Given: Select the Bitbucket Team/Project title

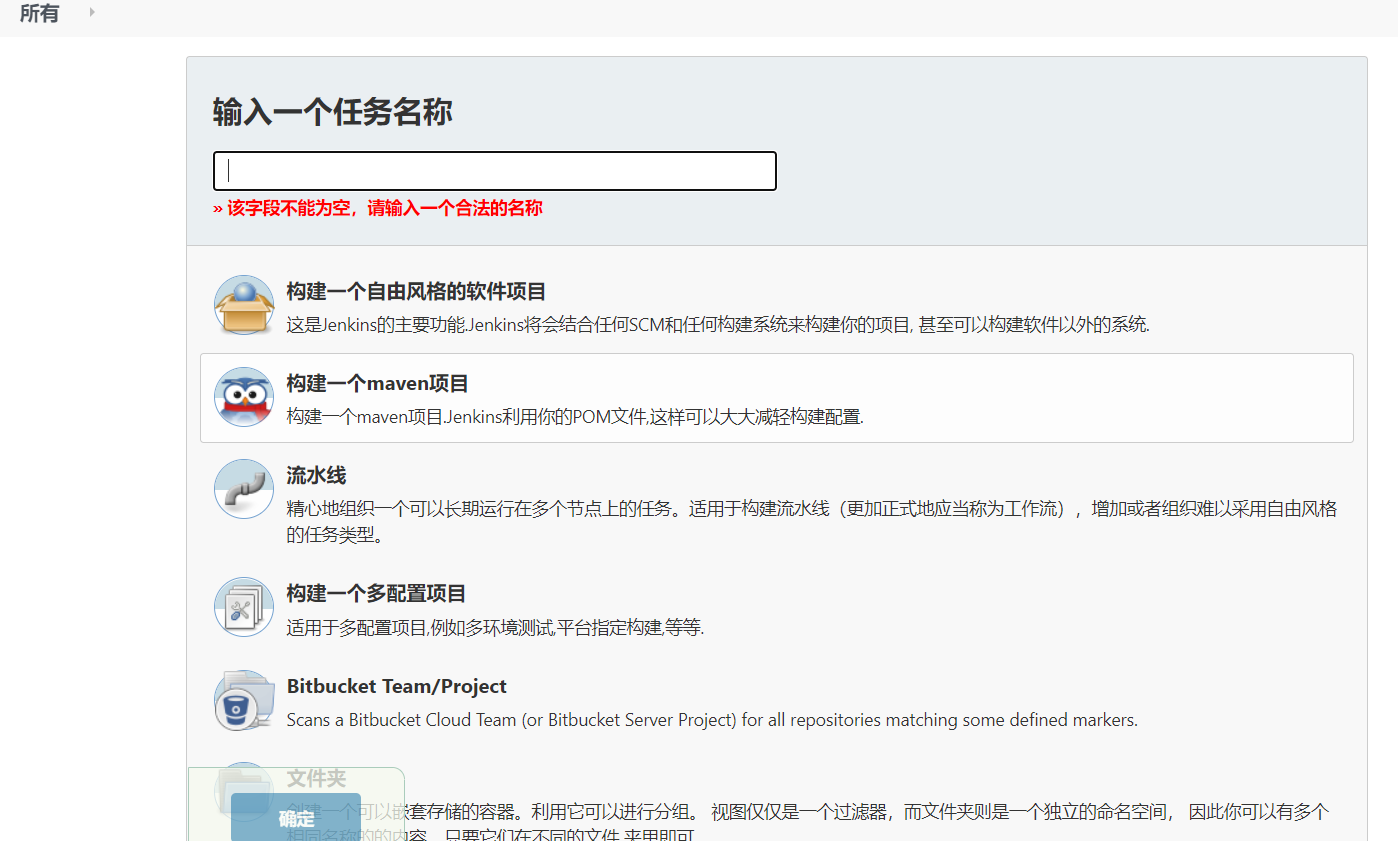Looking at the screenshot, I should pyautogui.click(x=397, y=687).
